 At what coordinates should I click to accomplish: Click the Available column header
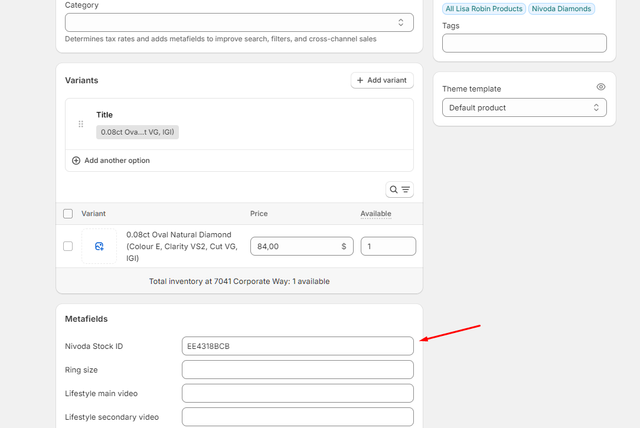click(x=376, y=213)
